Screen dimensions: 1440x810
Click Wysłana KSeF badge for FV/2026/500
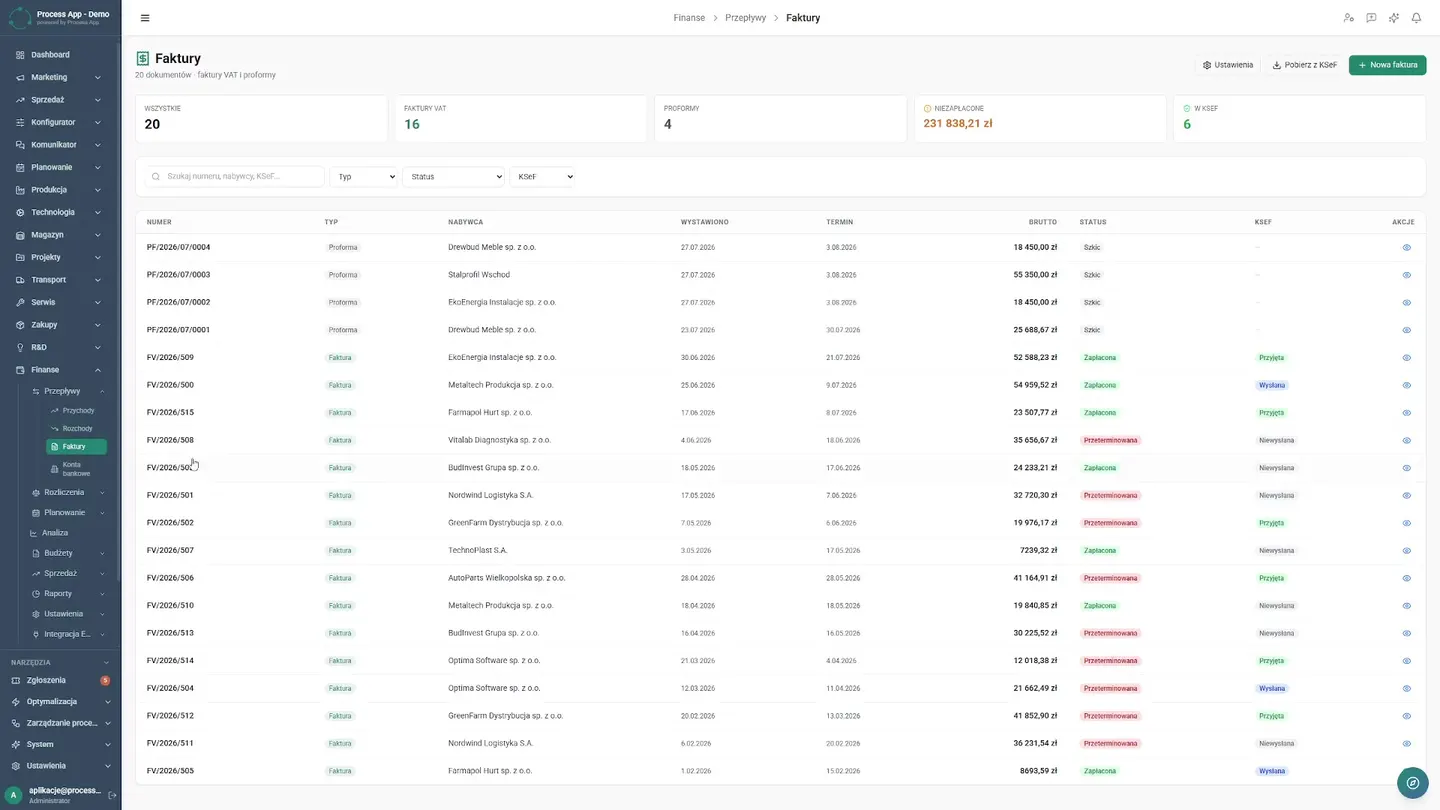[x=1272, y=385]
